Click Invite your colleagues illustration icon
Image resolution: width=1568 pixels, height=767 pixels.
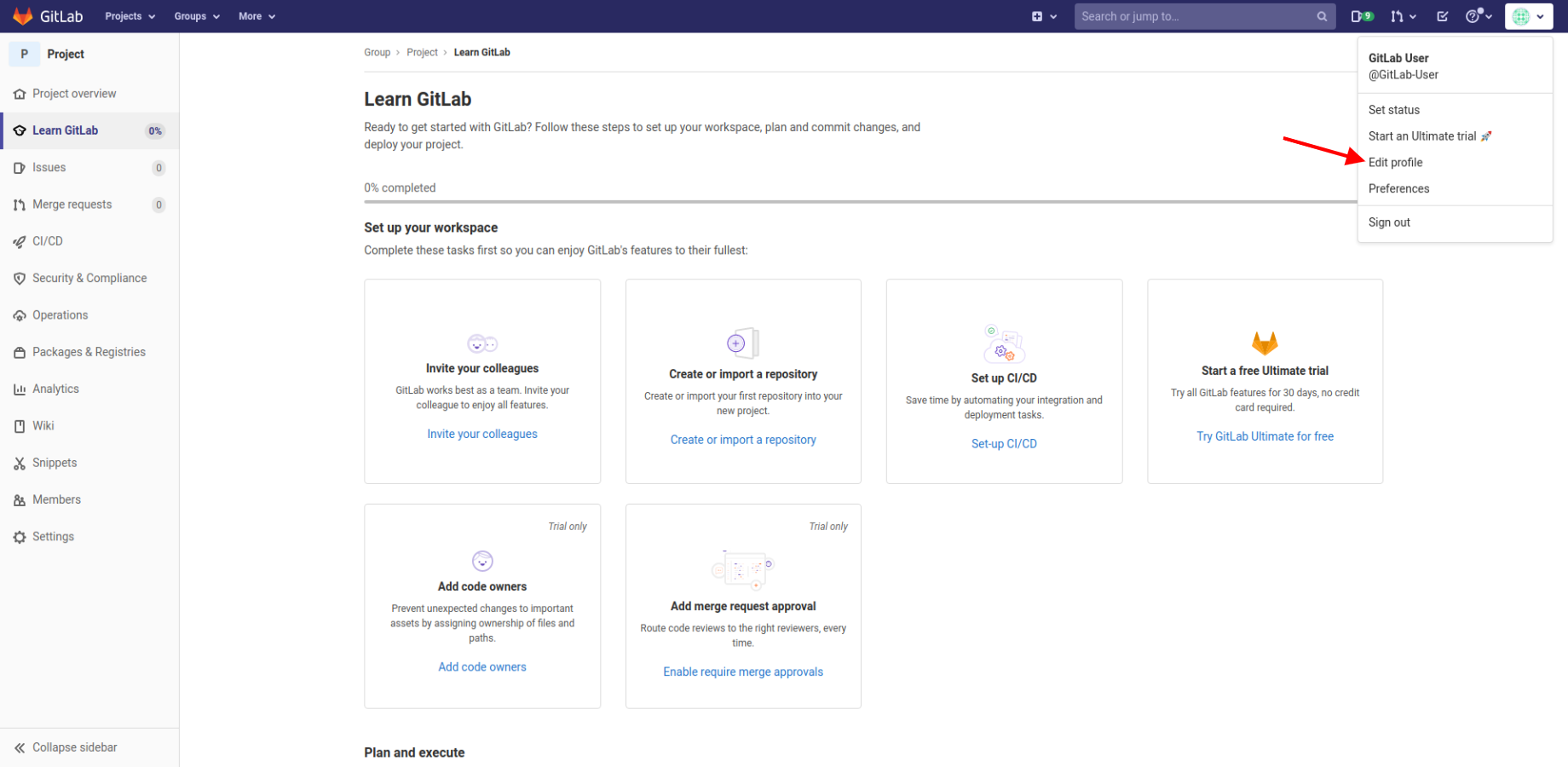(x=482, y=343)
